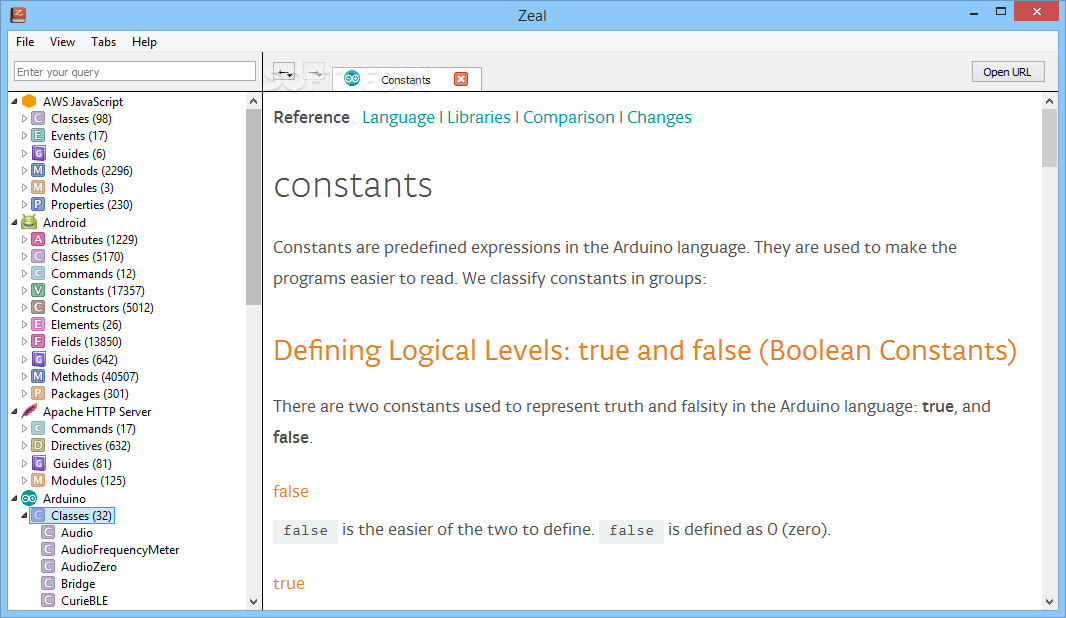Expand Apache Commands (17)
Image resolution: width=1066 pixels, height=618 pixels.
coord(24,428)
